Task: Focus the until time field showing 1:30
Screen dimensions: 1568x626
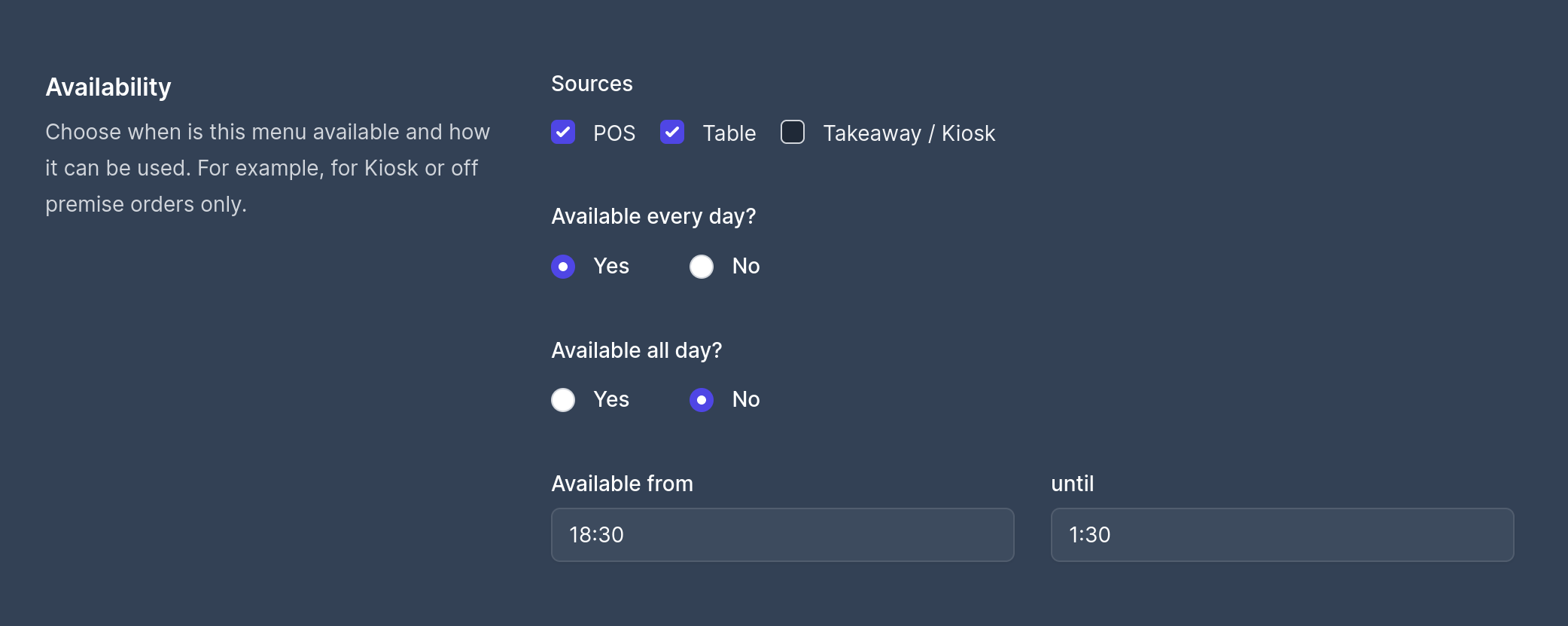Action: pos(1282,535)
